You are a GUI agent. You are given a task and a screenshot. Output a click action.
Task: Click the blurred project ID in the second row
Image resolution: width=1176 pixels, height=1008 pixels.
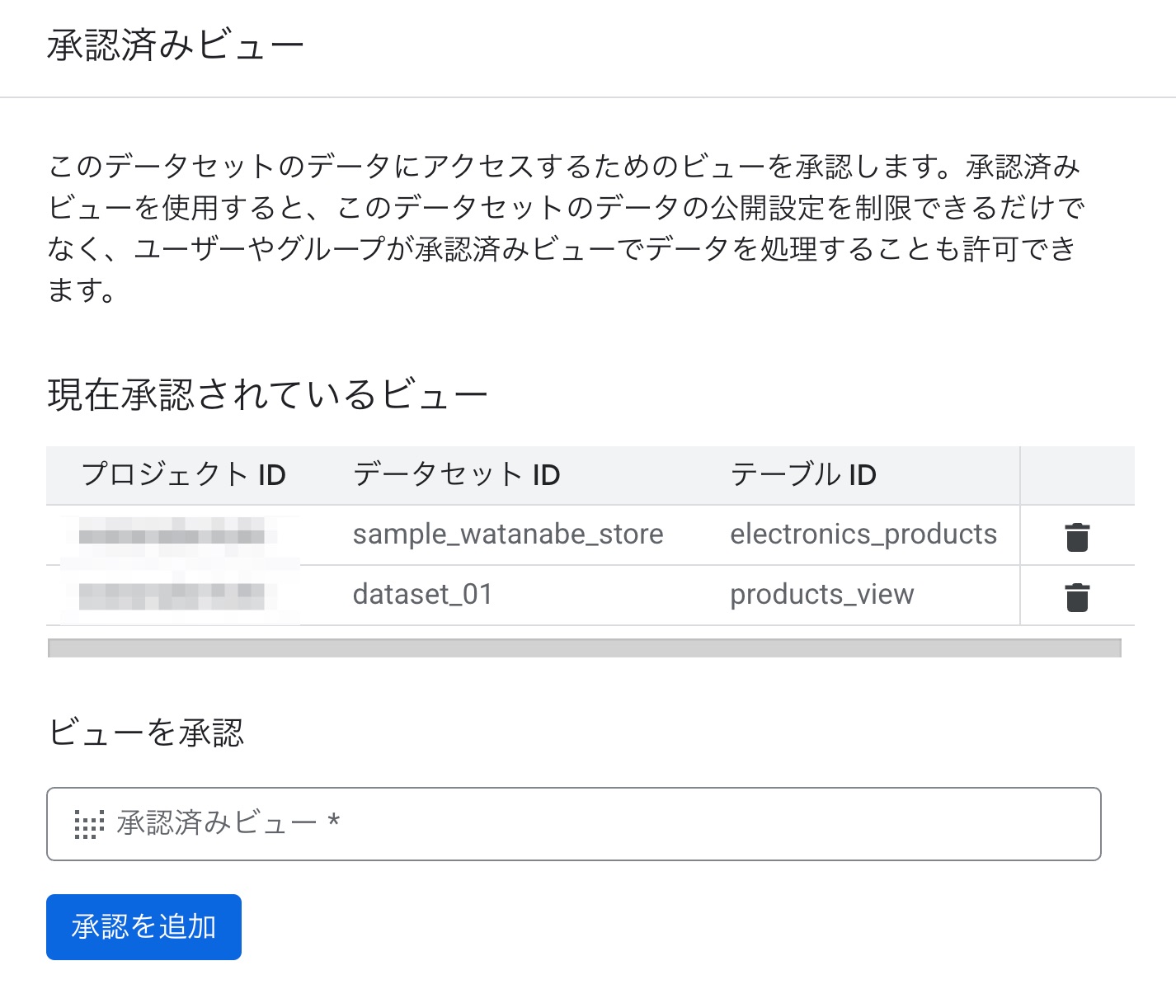172,596
